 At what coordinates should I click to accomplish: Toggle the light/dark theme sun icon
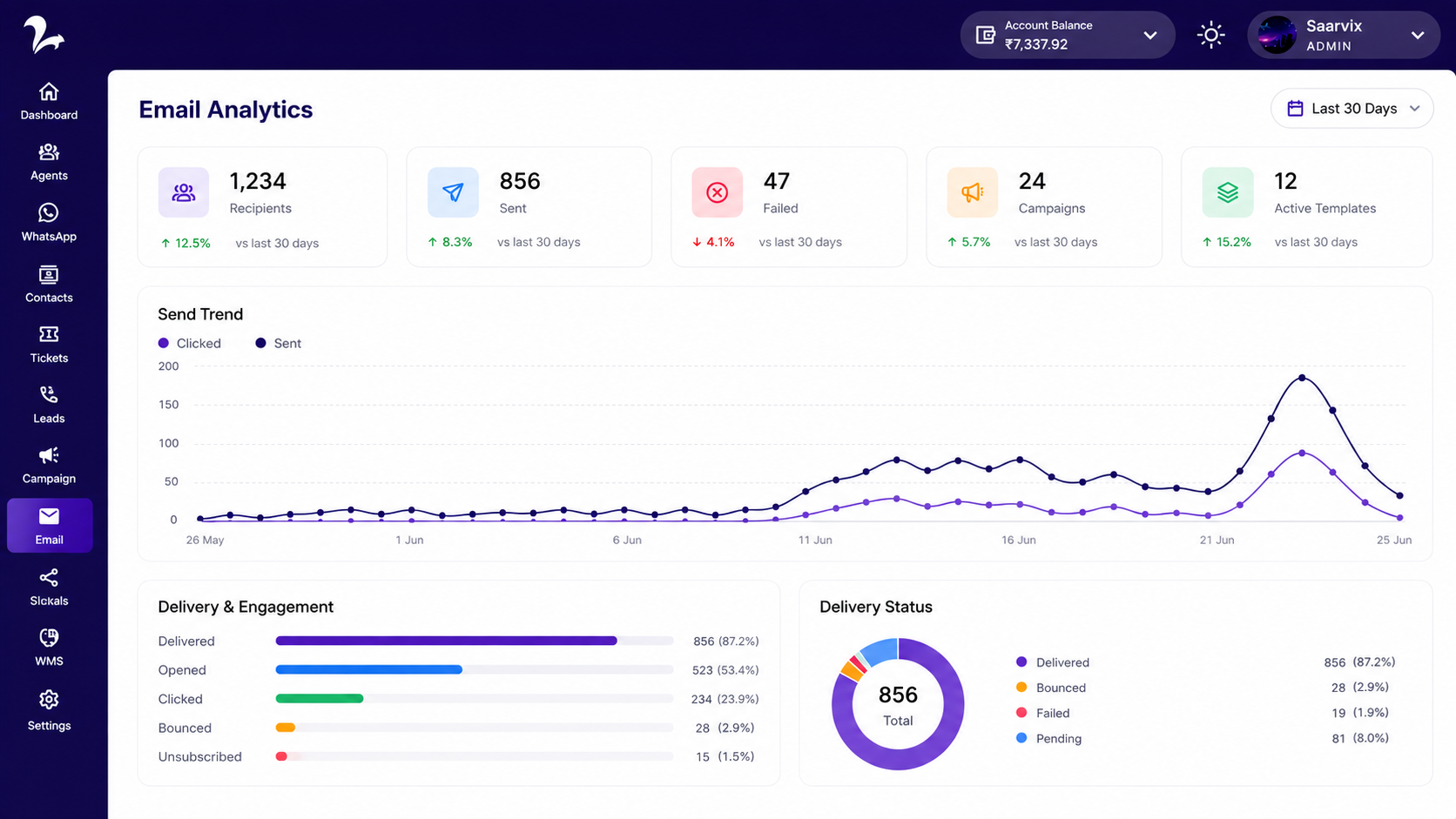point(1210,35)
